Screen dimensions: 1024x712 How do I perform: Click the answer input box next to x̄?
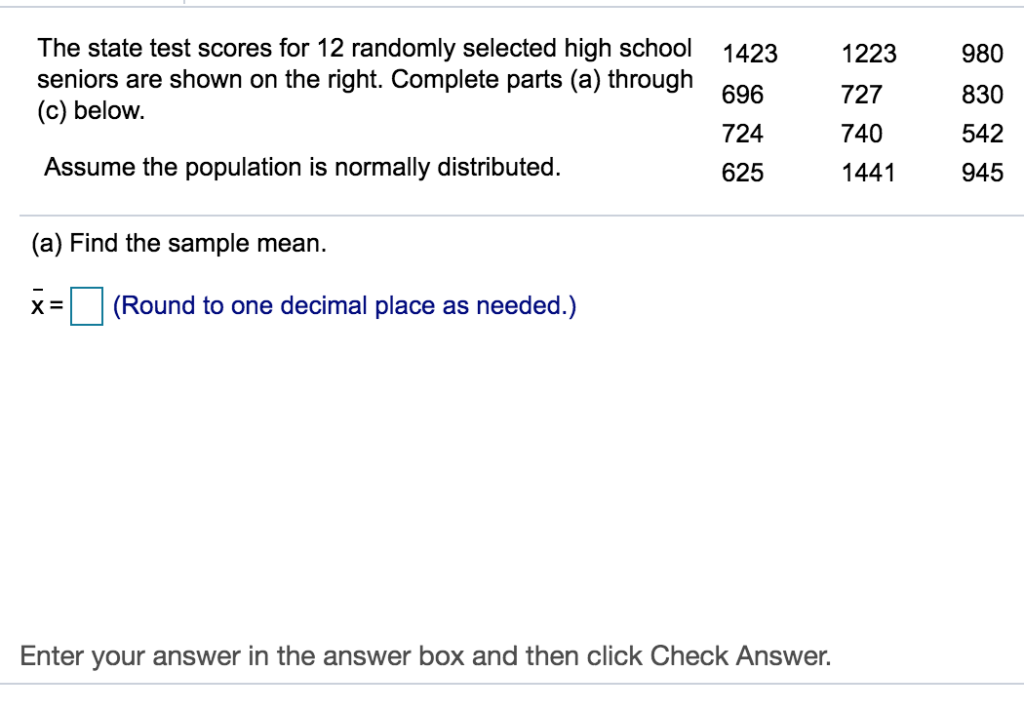(x=85, y=307)
